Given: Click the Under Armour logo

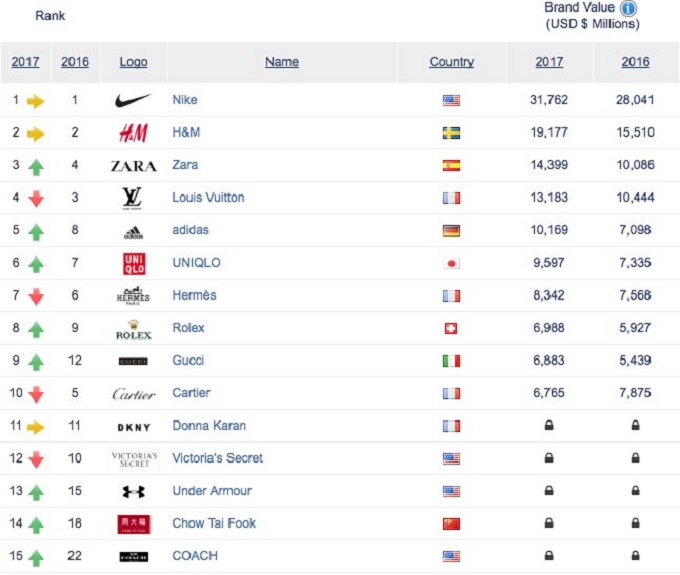Looking at the screenshot, I should 134,491.
